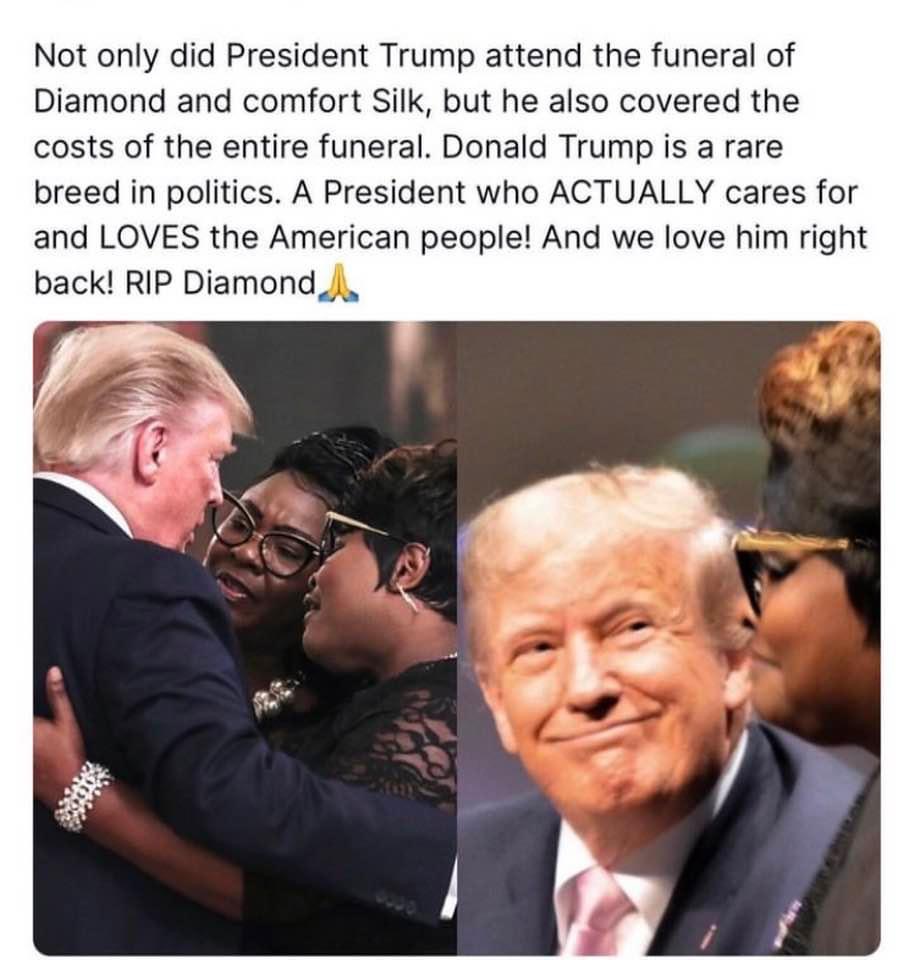Image resolution: width=915 pixels, height=960 pixels.
Task: Select the line starting "Not only did President"
Action: 414,56
